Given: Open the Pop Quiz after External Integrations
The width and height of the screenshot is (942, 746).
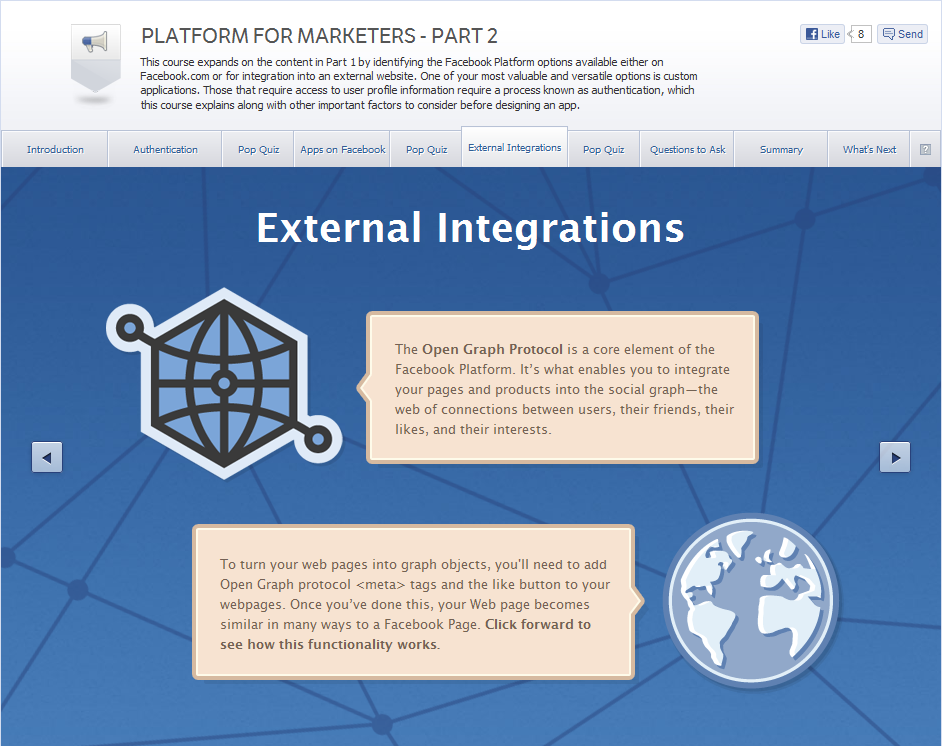Looking at the screenshot, I should pyautogui.click(x=604, y=149).
